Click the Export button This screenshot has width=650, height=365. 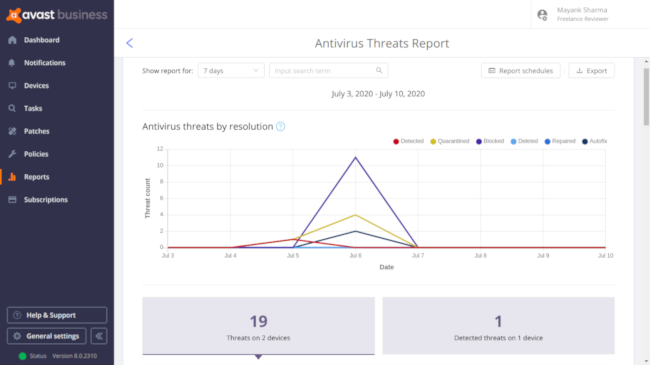tap(592, 71)
